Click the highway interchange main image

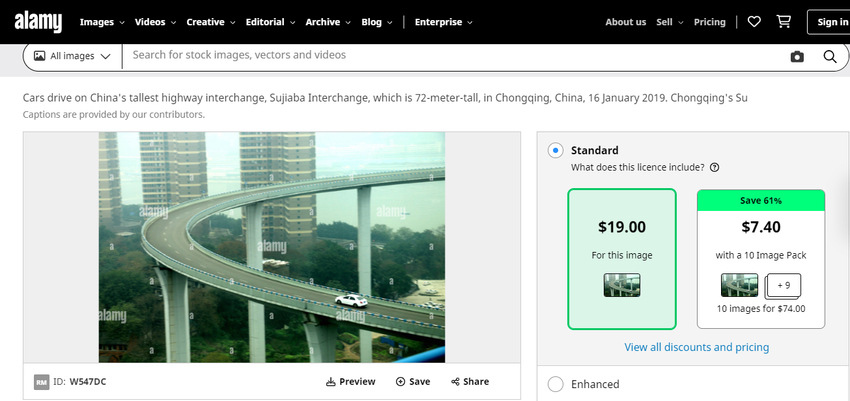[272, 247]
